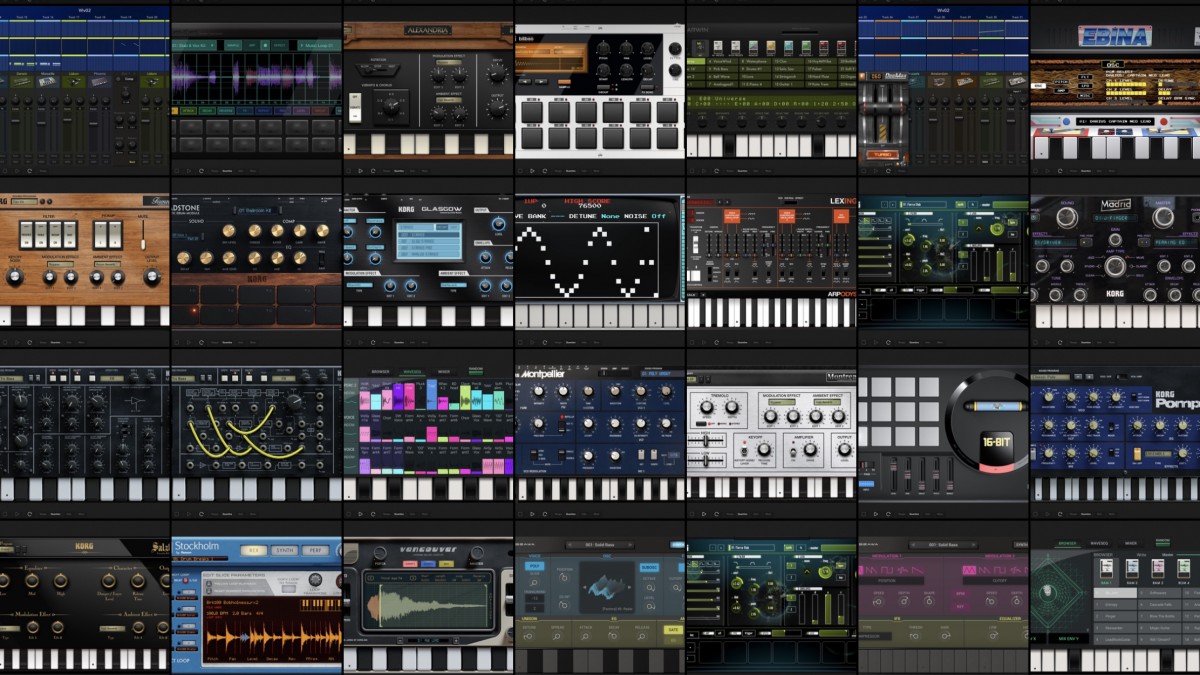This screenshot has height=675, width=1200.
Task: Click the OUTPUT LEVEL knob on the wooden panel
Action: point(152,277)
